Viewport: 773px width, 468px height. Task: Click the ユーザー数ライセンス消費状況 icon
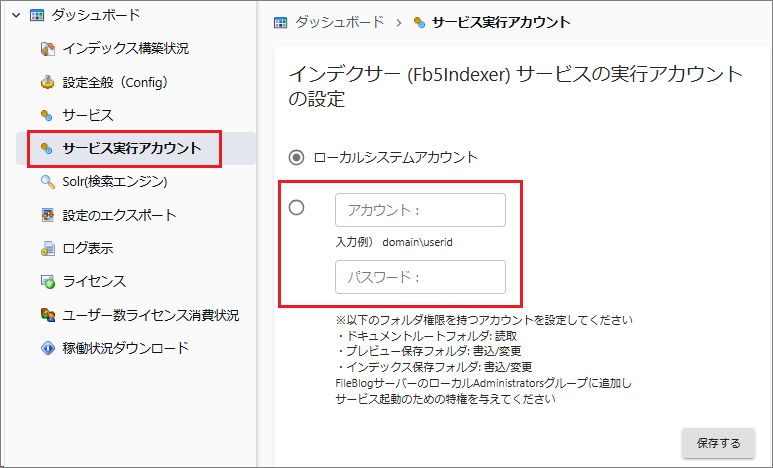(x=47, y=315)
